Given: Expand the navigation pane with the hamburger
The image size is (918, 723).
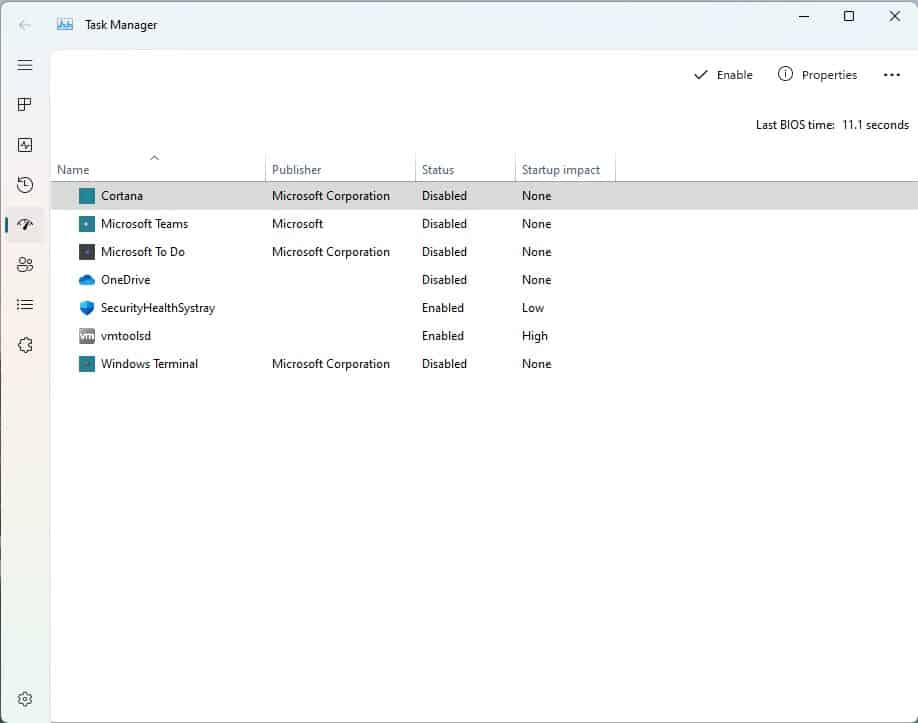Looking at the screenshot, I should (x=24, y=65).
